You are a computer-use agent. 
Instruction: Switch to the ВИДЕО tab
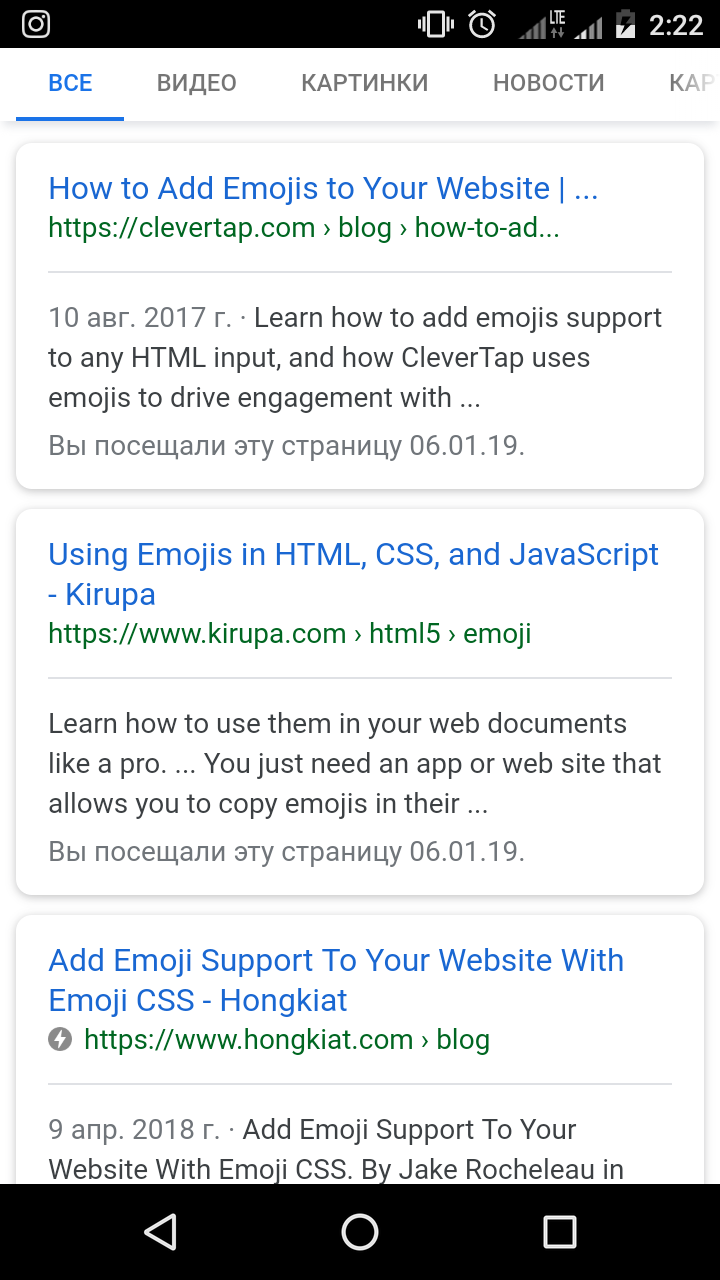196,83
